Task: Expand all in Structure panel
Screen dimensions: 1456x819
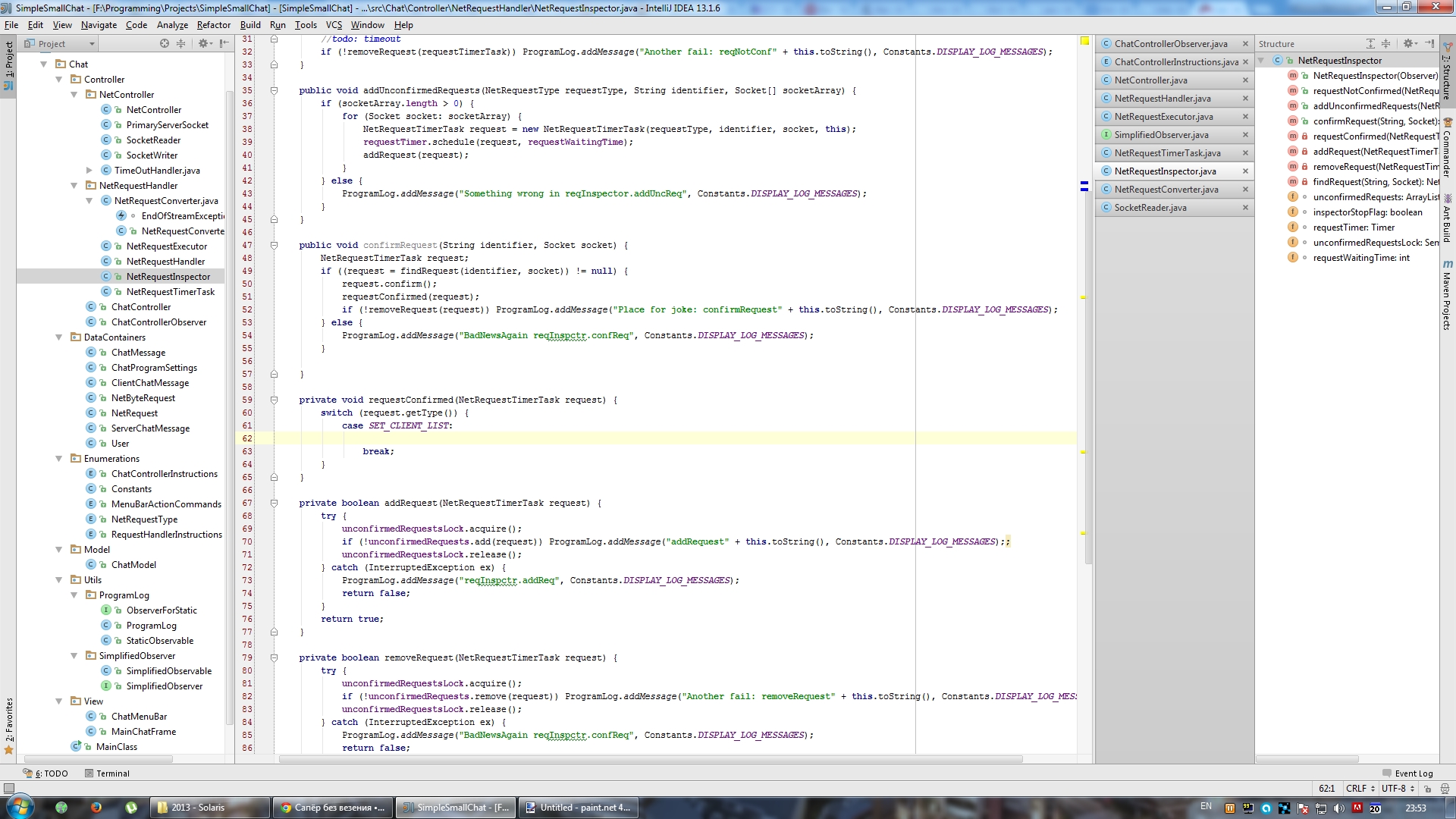Action: point(1370,44)
